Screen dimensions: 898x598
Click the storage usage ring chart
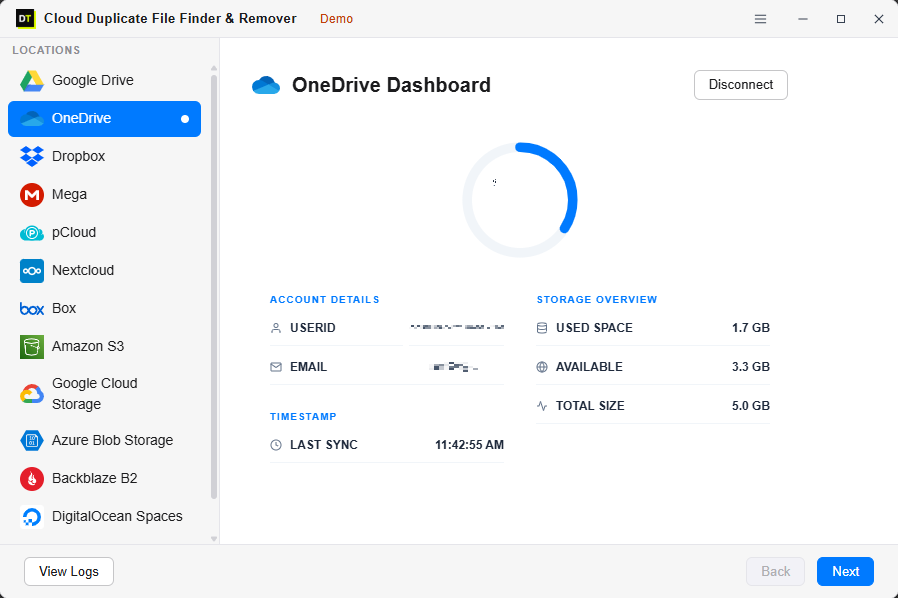pos(520,200)
